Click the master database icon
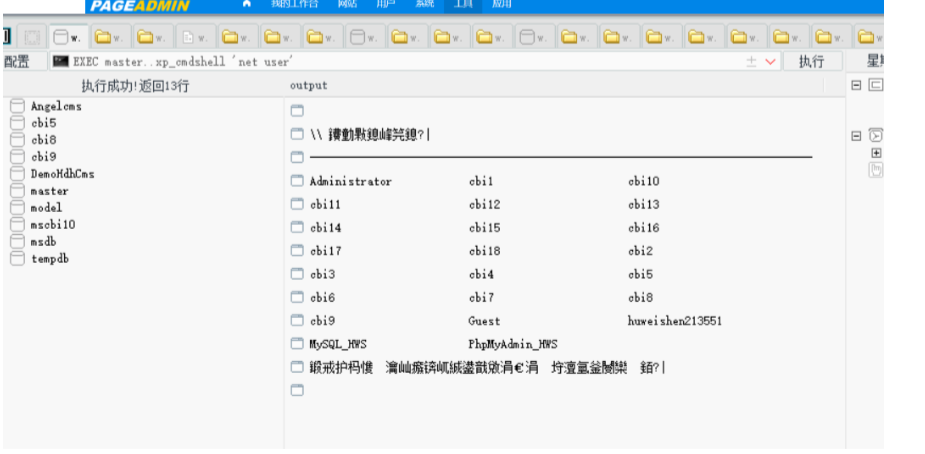925x454 pixels. 18,191
